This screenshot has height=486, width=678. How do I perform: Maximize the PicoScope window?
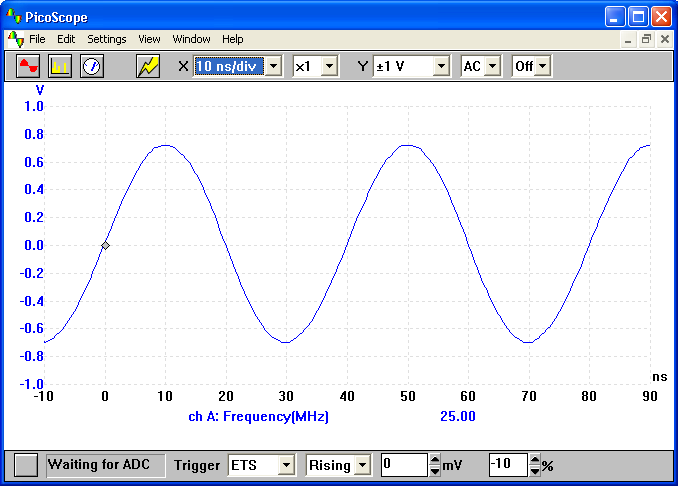click(638, 17)
